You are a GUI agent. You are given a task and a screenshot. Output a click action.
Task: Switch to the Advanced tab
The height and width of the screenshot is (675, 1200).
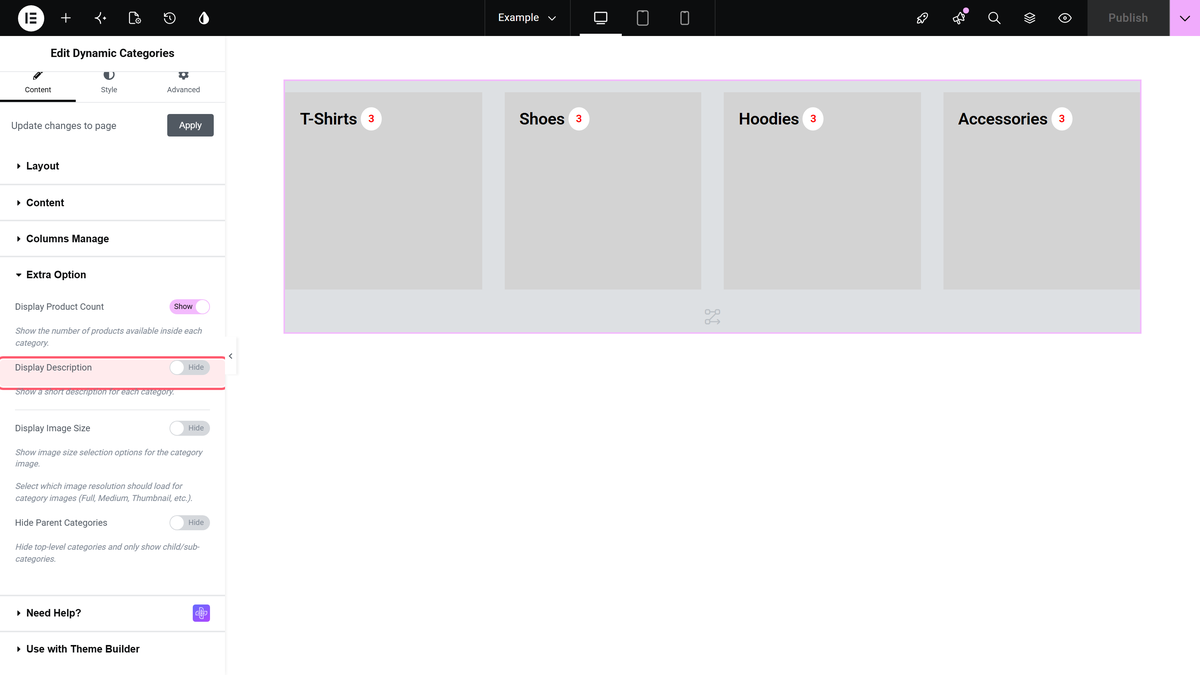(x=183, y=82)
